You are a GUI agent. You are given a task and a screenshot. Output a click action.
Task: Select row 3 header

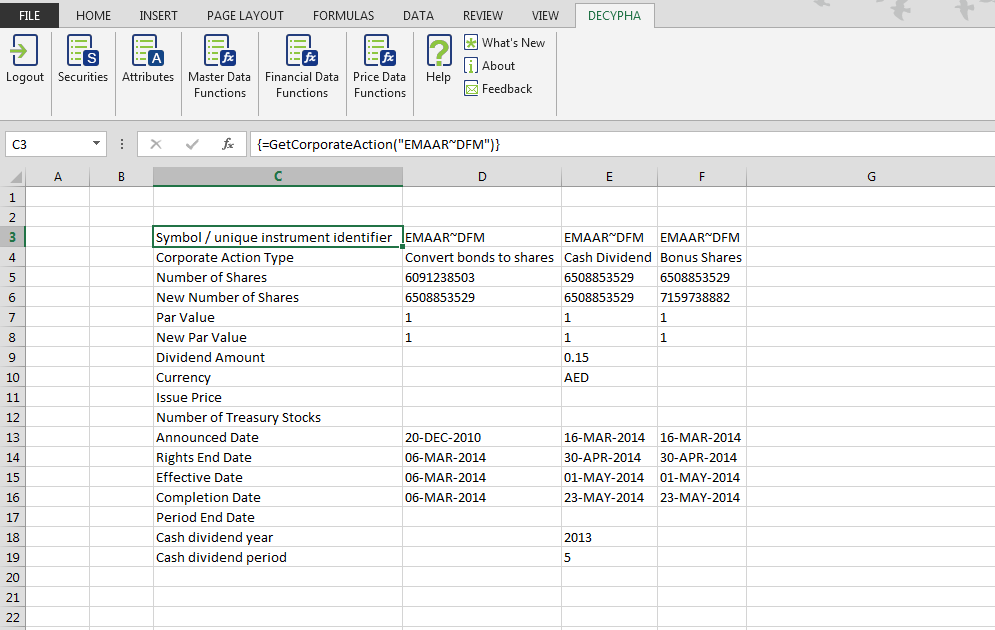pyautogui.click(x=13, y=237)
